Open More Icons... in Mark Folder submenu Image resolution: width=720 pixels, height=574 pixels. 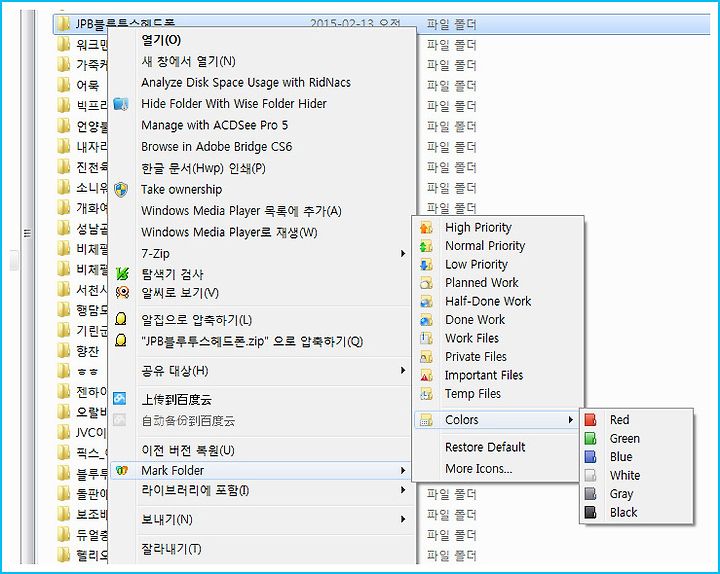point(478,469)
